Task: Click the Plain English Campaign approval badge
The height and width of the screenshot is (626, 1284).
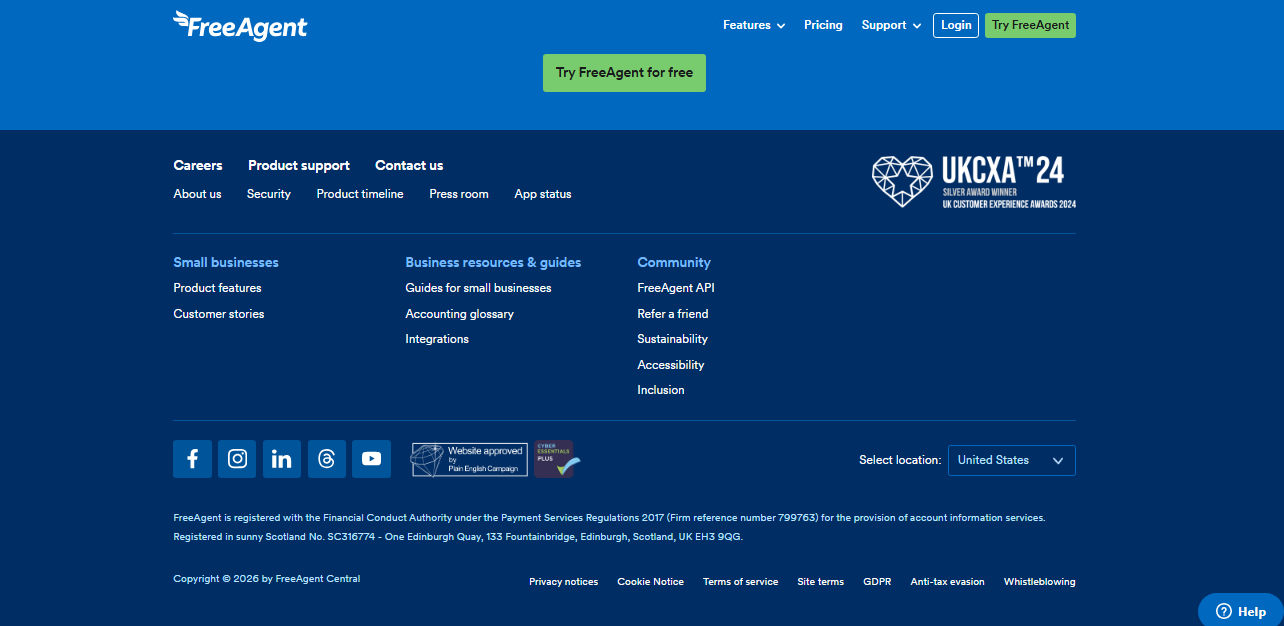Action: (468, 459)
